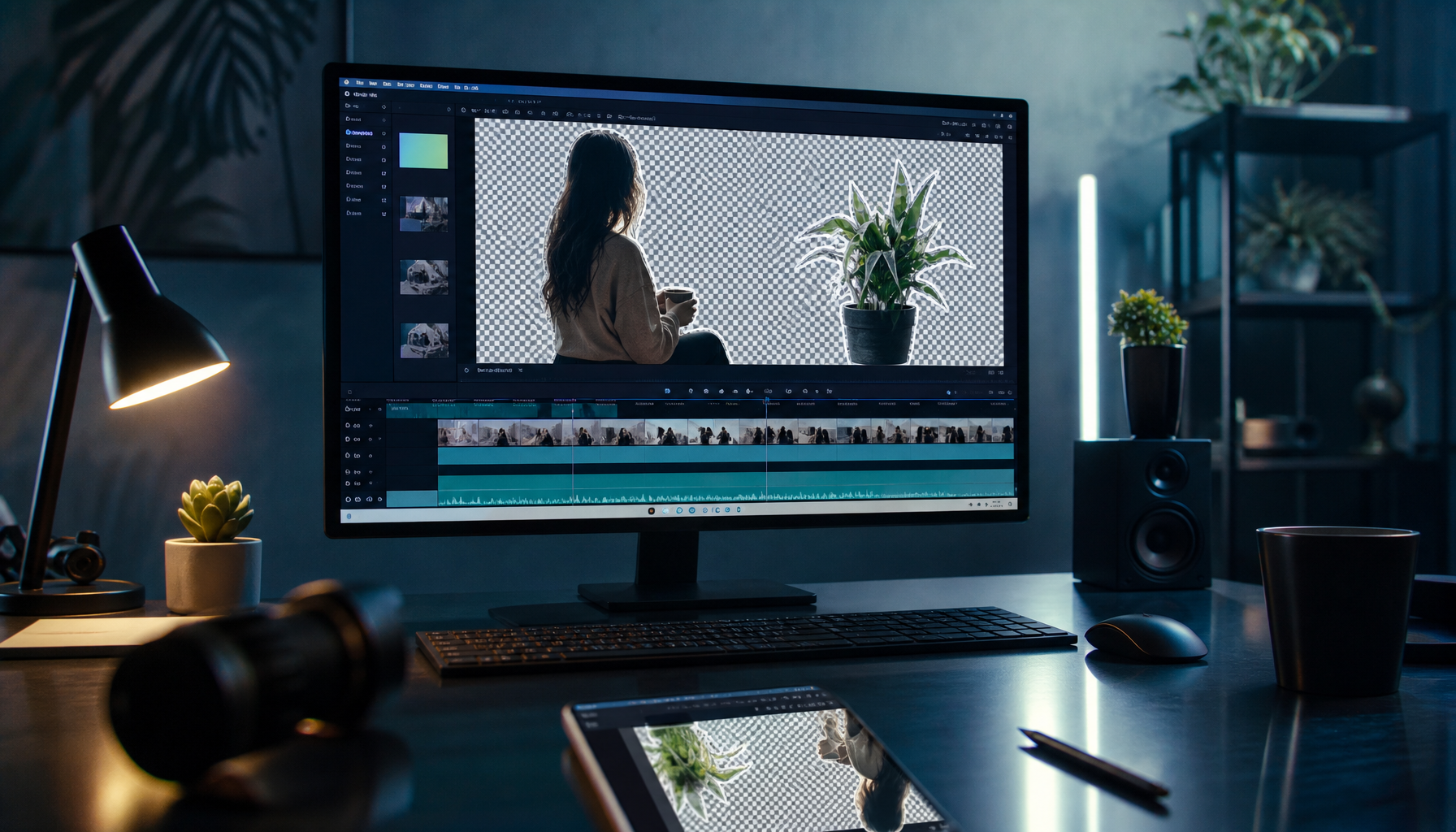Click the app logo in the menu bar

pyautogui.click(x=346, y=82)
